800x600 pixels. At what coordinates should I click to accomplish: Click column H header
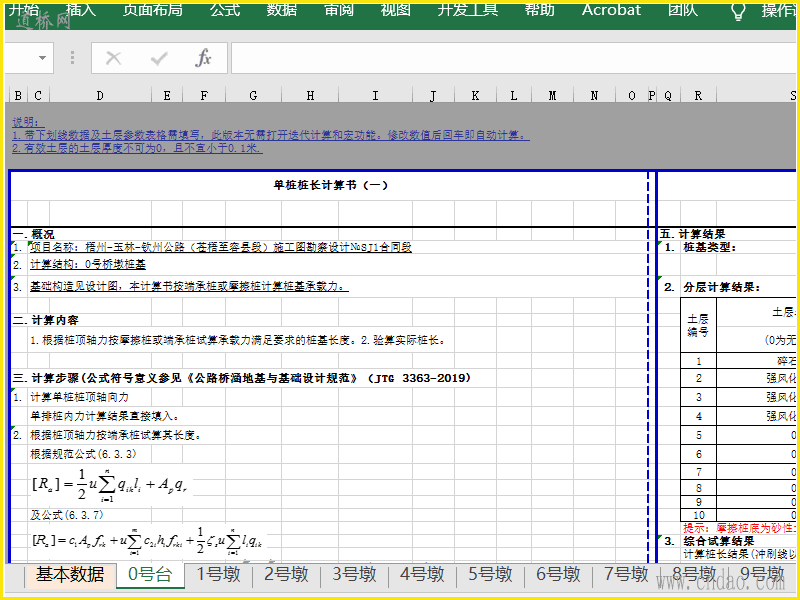310,95
